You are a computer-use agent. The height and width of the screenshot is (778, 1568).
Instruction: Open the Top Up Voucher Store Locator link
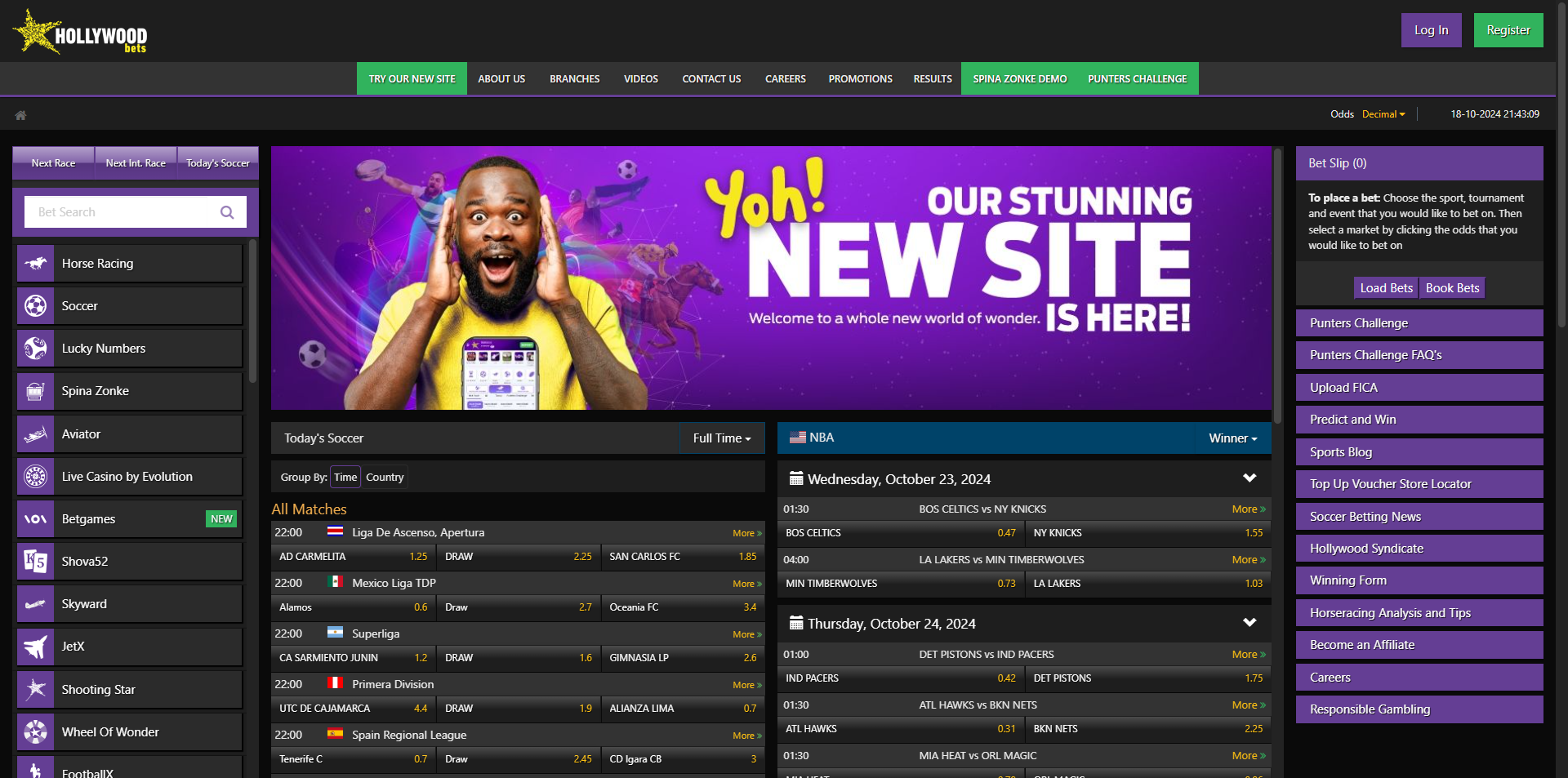(x=1419, y=484)
